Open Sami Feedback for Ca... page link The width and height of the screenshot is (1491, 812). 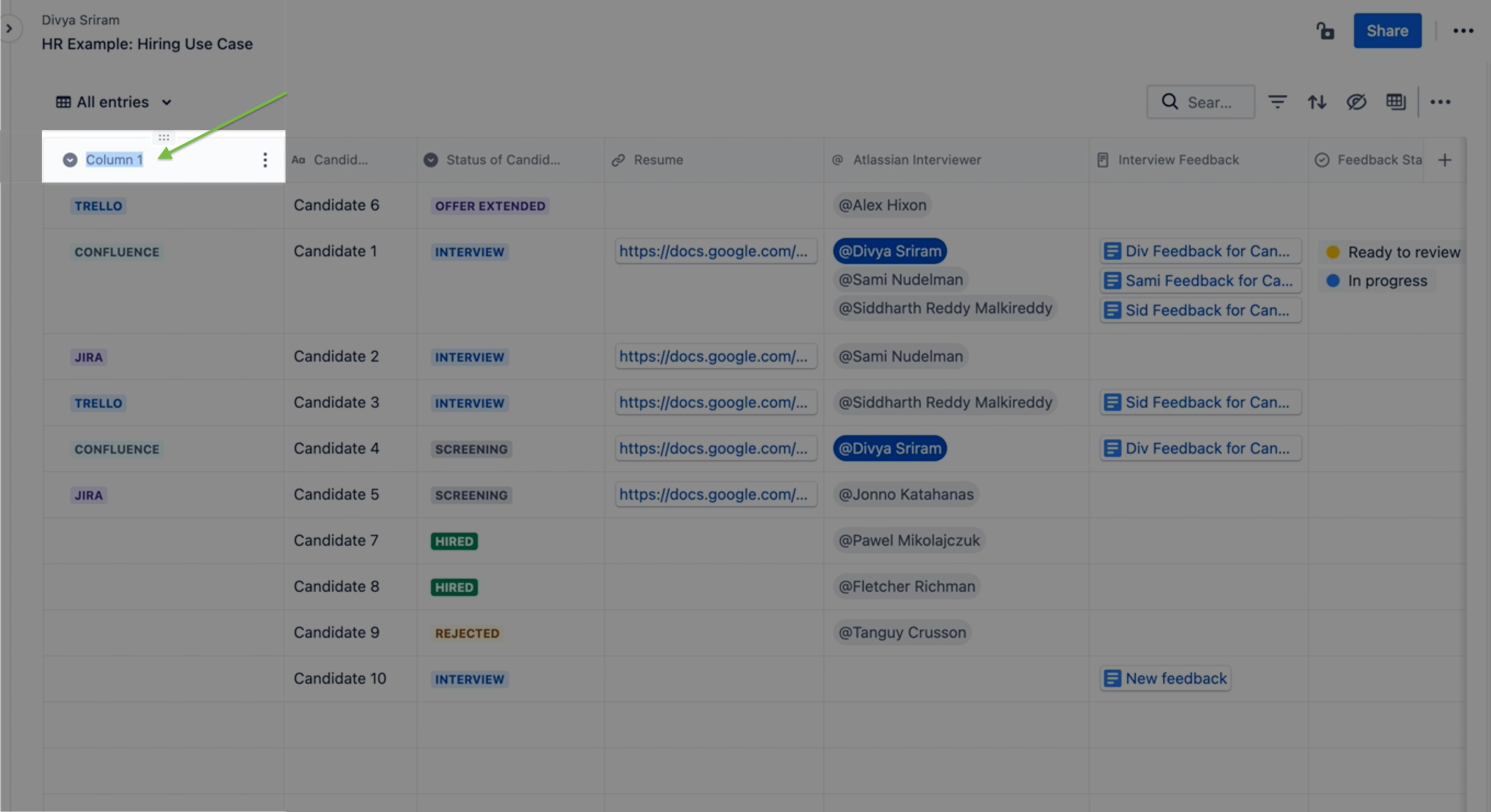pyautogui.click(x=1200, y=281)
